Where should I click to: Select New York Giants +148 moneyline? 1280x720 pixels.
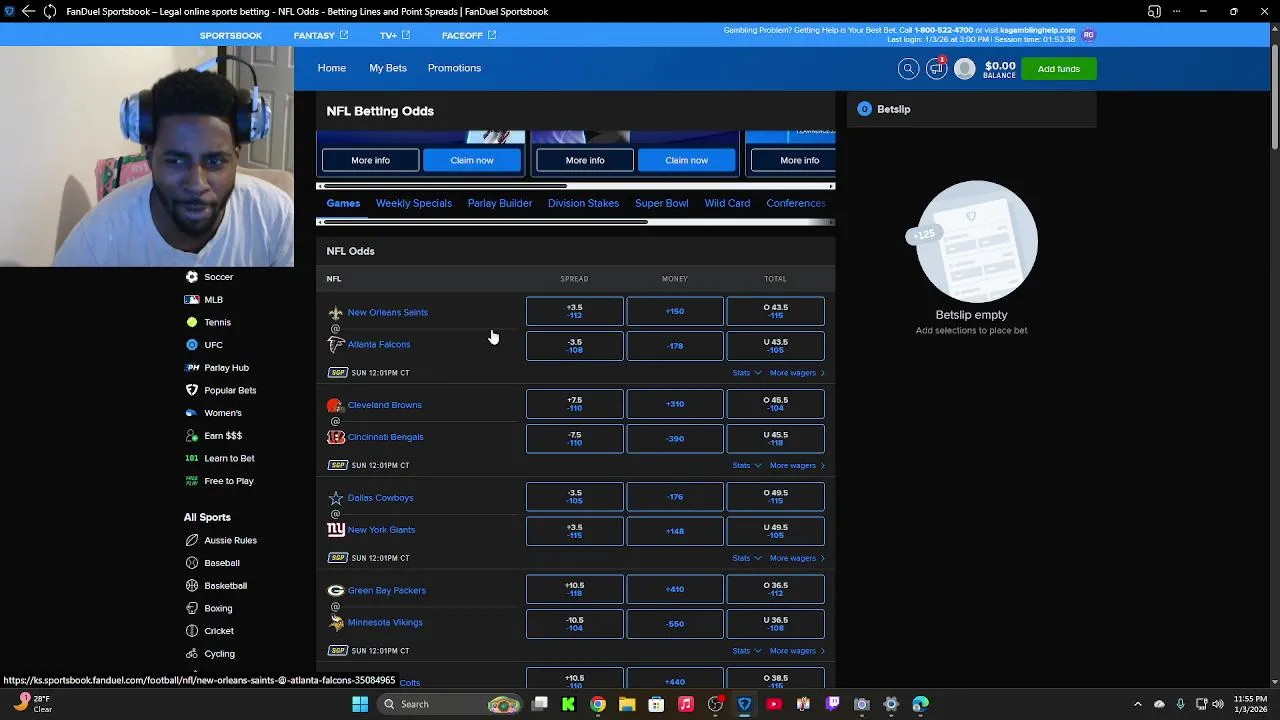[x=675, y=531]
